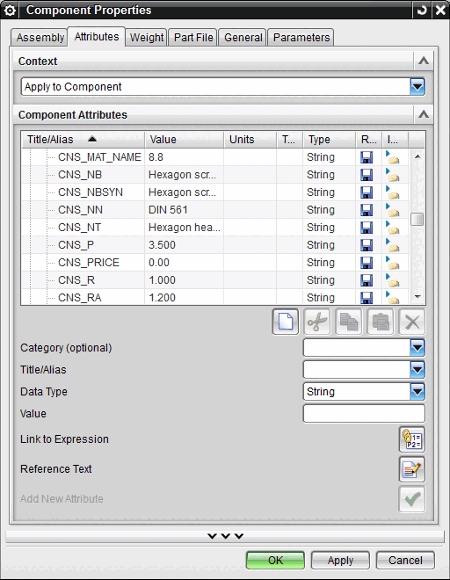Select the CNS_R attribute row
The image size is (450, 580).
[x=215, y=280]
